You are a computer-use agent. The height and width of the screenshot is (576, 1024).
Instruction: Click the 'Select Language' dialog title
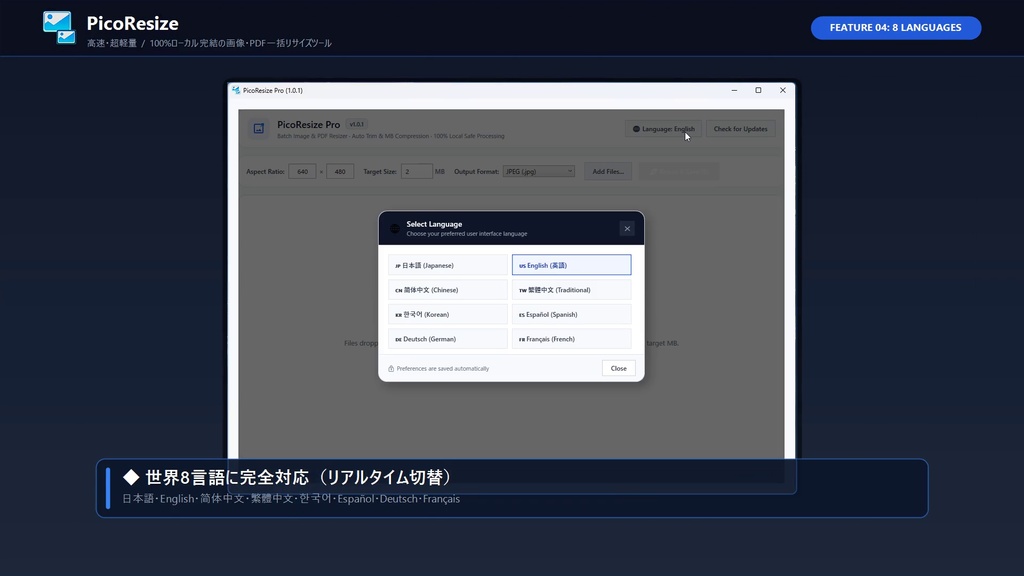(434, 224)
